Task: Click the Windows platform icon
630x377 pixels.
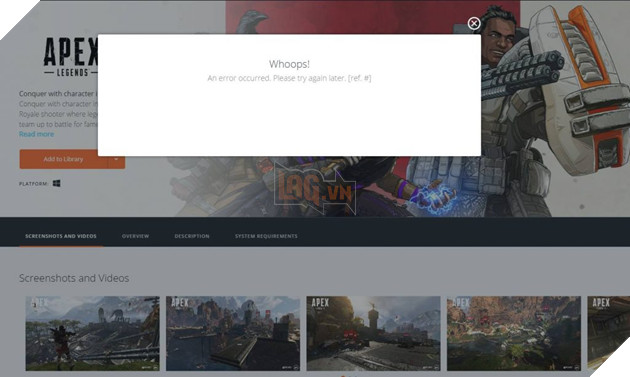Action: coord(57,183)
